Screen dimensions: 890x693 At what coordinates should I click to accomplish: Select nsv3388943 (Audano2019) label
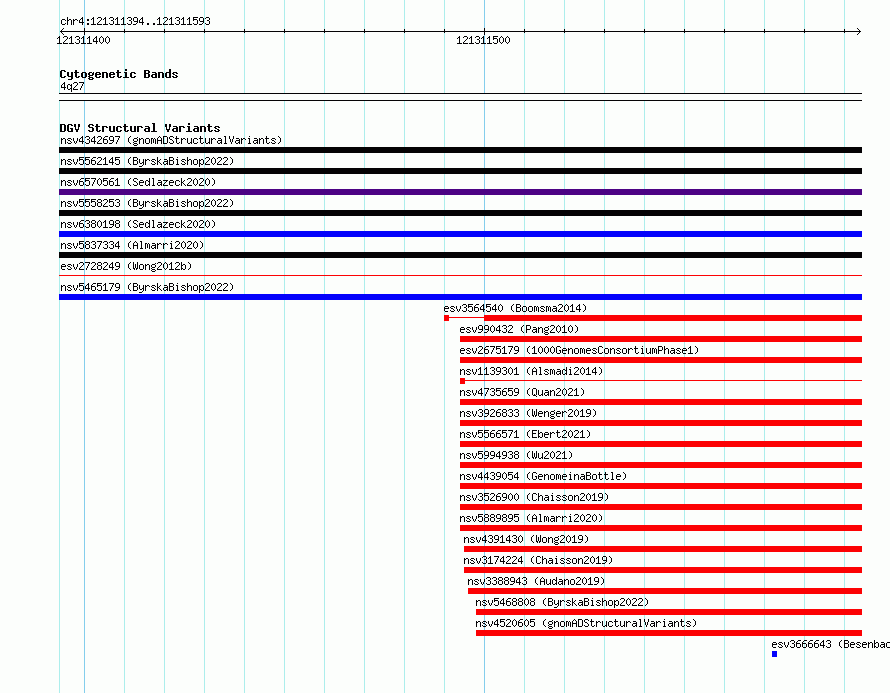(x=536, y=581)
